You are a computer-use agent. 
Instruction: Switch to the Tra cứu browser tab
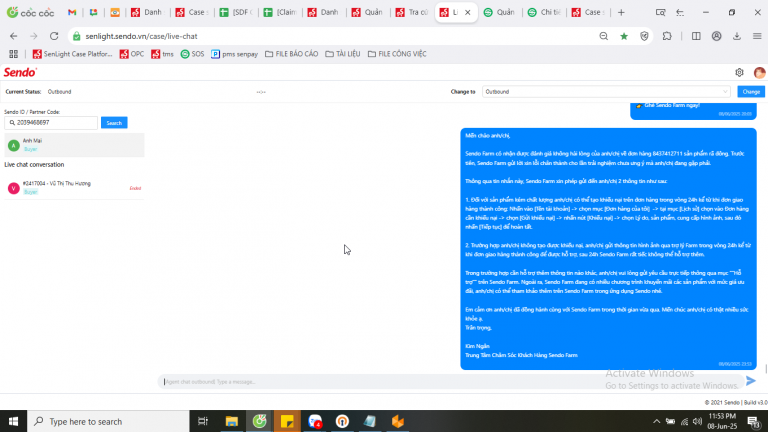(x=412, y=12)
